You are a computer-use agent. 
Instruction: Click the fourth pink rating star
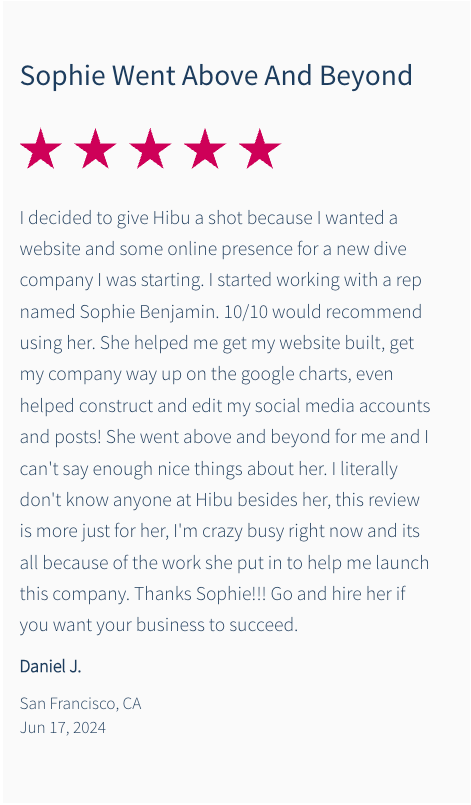click(x=205, y=148)
